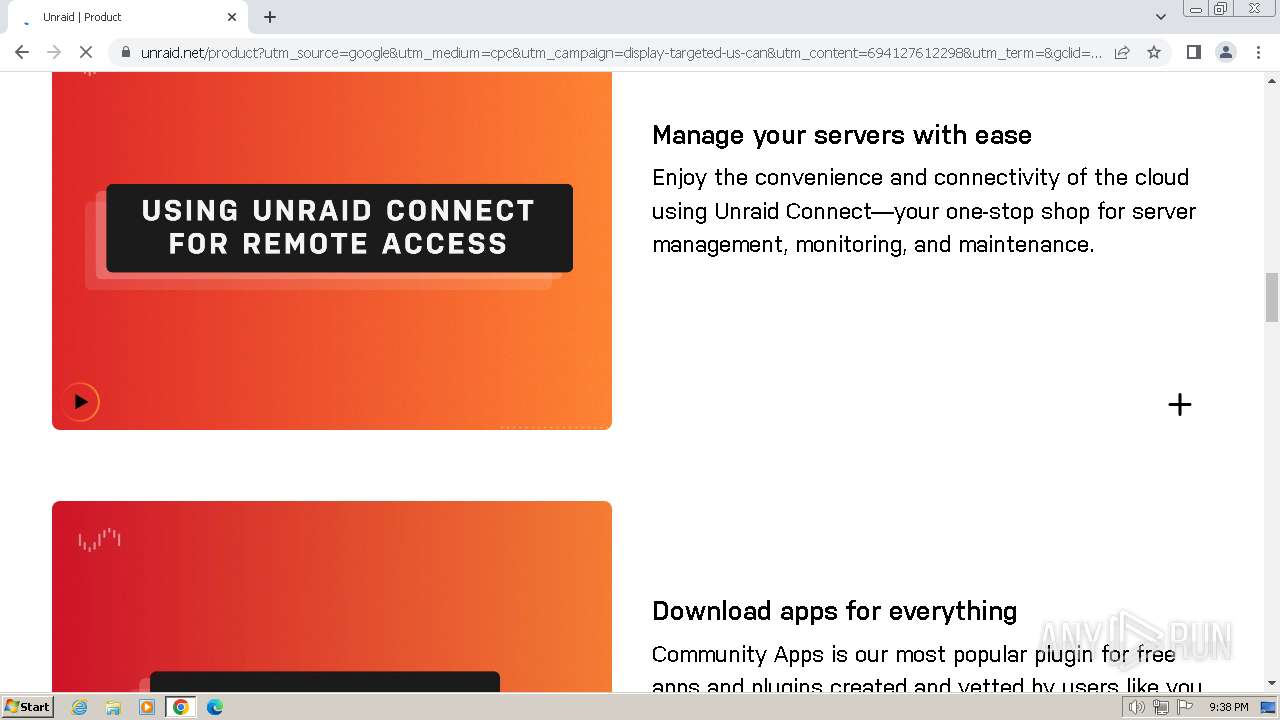Launch Internet Explorer from taskbar
The width and height of the screenshot is (1280, 720).
(79, 707)
